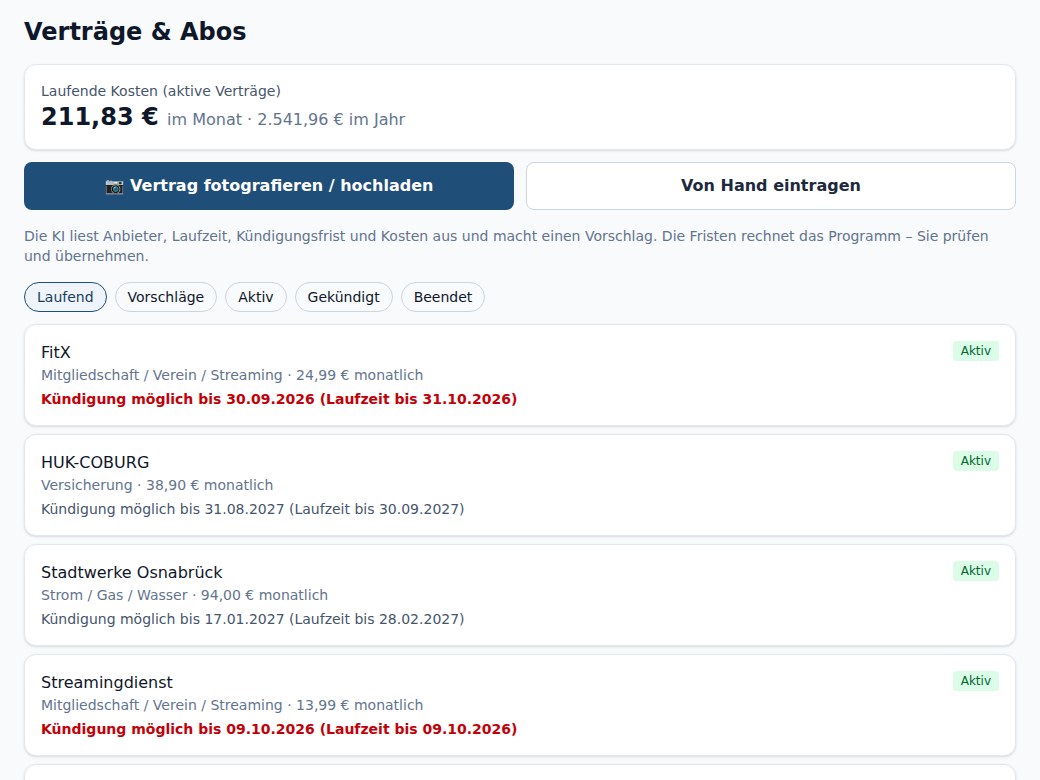This screenshot has width=1040, height=780.
Task: Click the 'Aktiv' badge on FitX
Action: tap(976, 351)
